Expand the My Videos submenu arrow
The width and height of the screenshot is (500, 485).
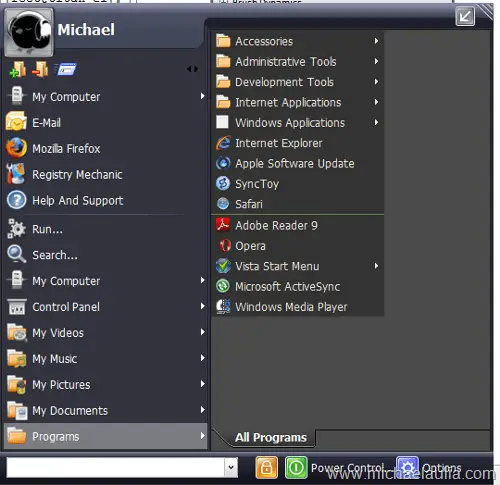point(202,332)
